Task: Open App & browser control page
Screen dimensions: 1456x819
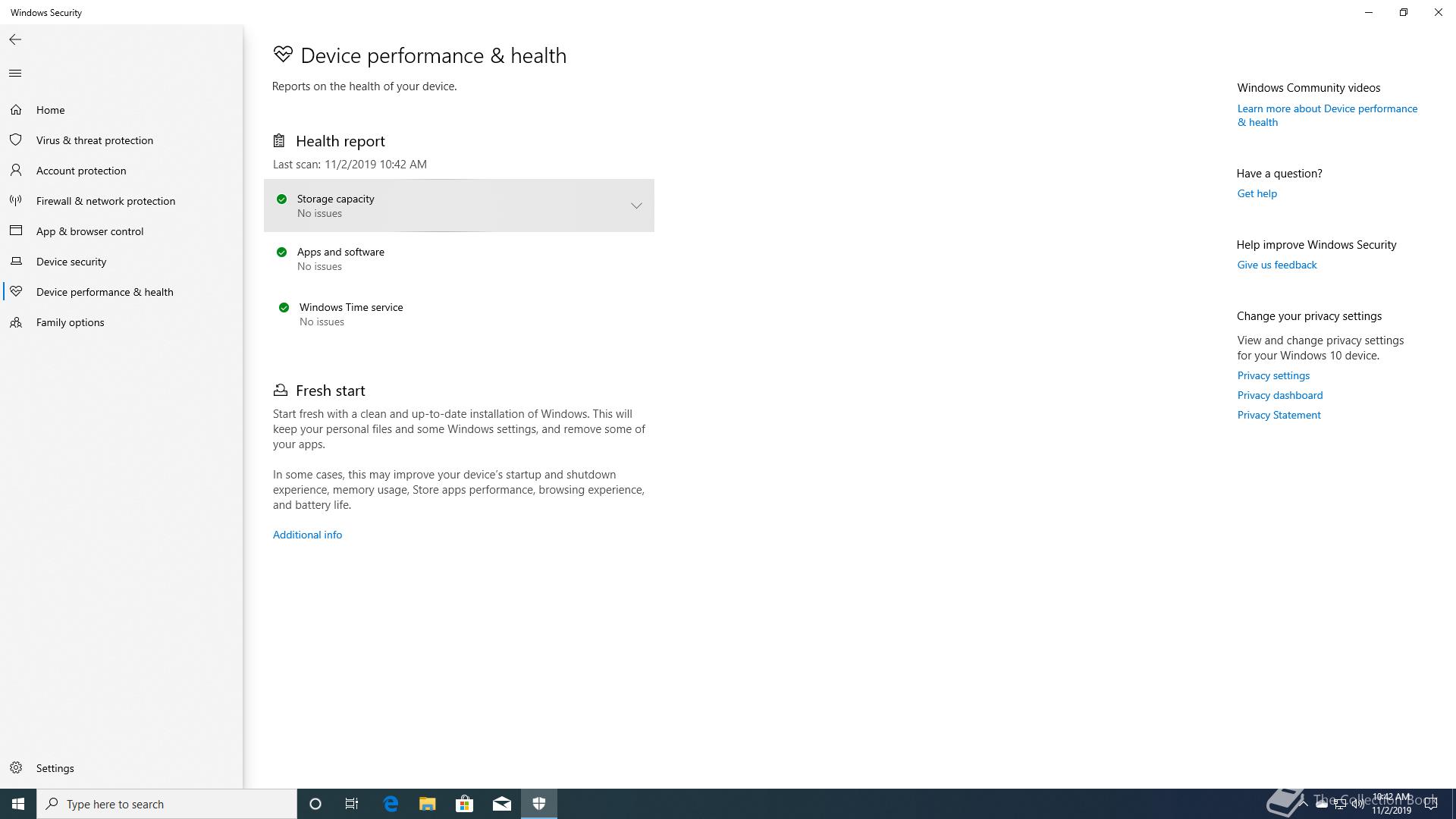Action: point(121,231)
